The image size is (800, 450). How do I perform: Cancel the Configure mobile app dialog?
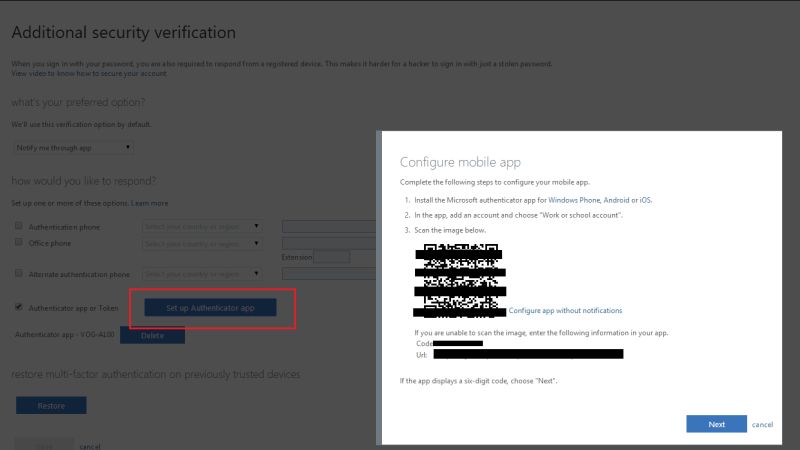pos(762,424)
